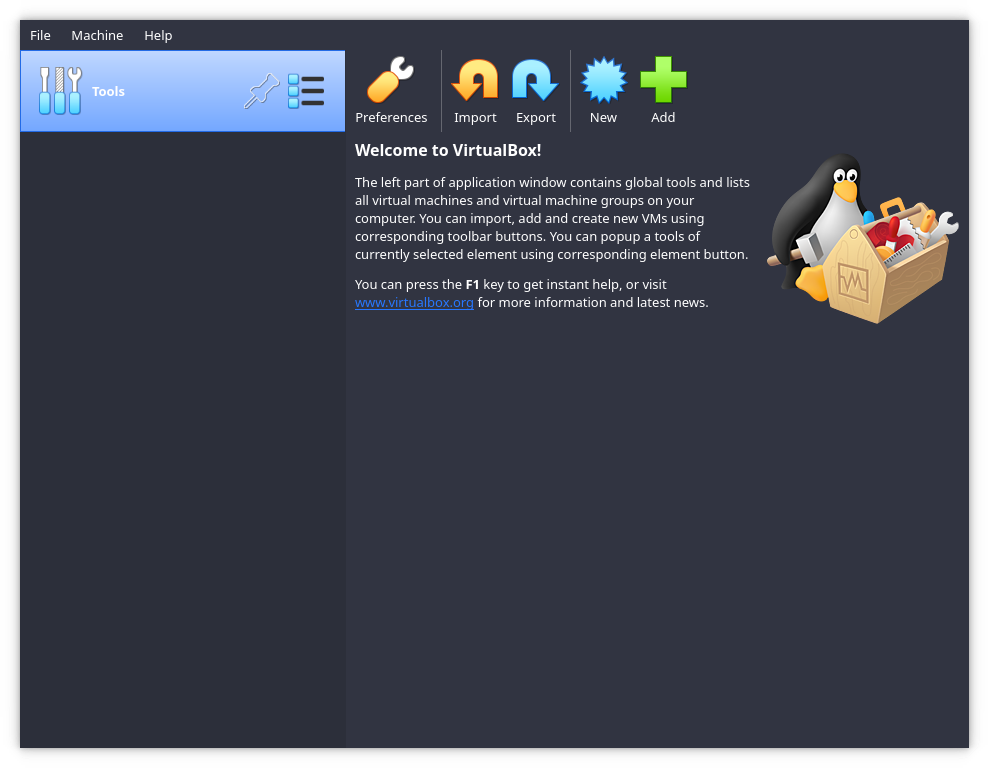Open the Tools list menu icon
This screenshot has width=989, height=768.
click(306, 91)
